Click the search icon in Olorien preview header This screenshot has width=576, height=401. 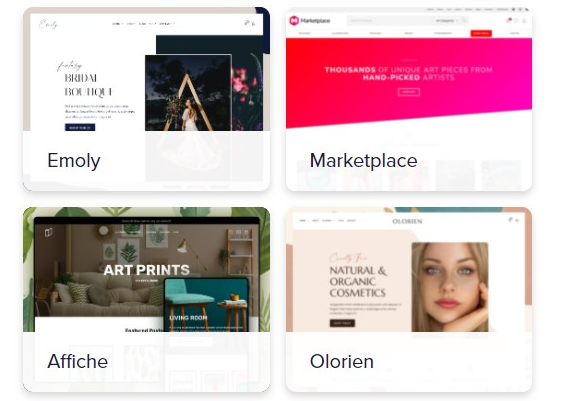point(510,220)
